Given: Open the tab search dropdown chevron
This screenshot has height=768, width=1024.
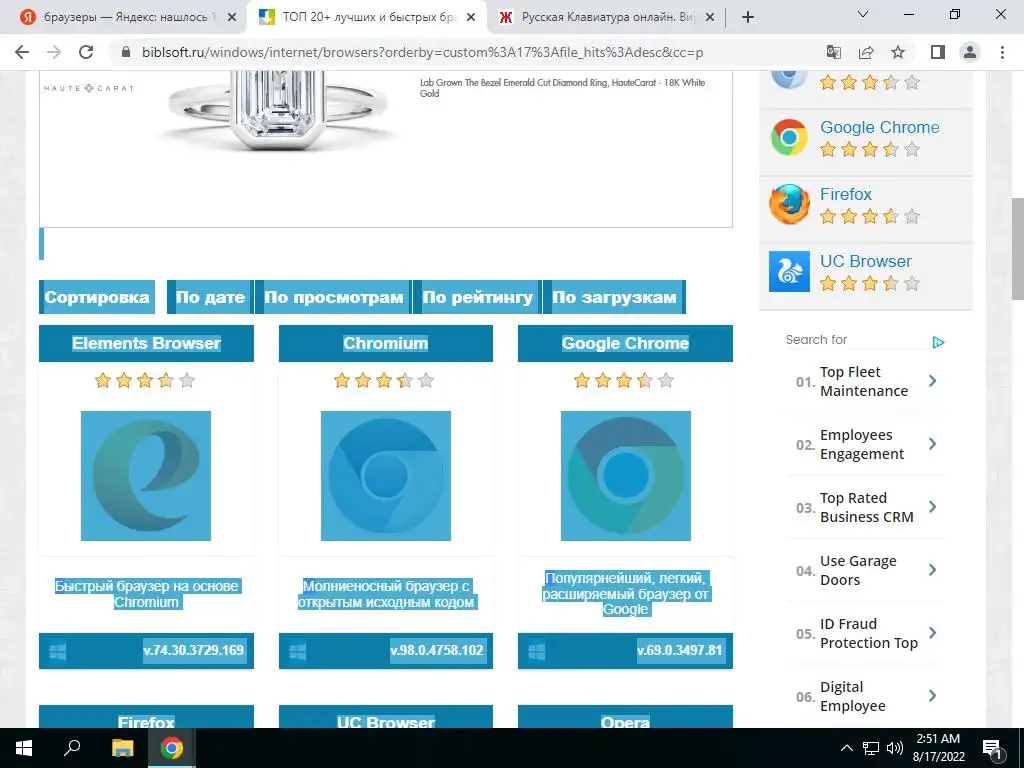Looking at the screenshot, I should click(x=863, y=14).
